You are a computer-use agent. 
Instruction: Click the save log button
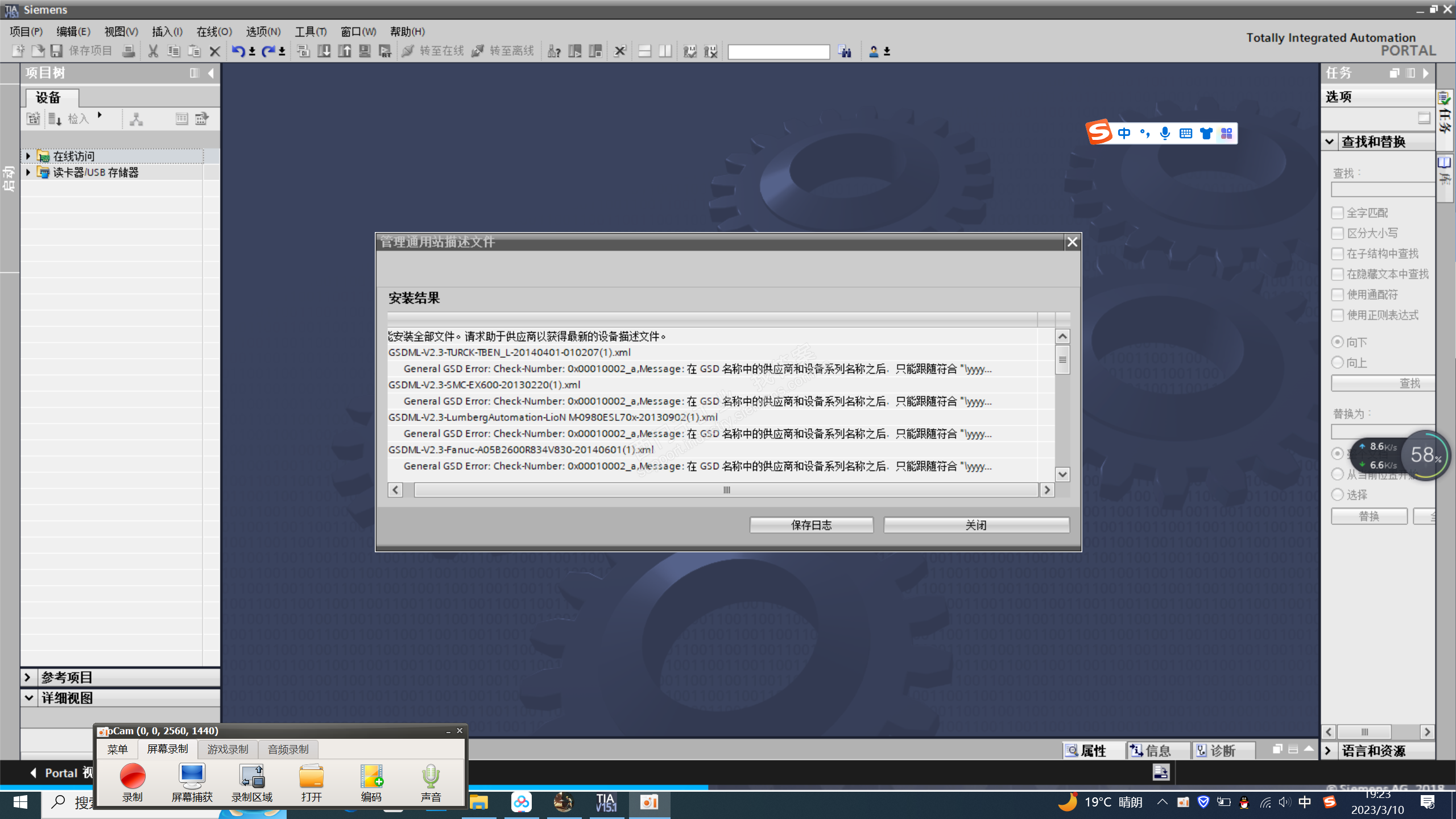point(811,525)
